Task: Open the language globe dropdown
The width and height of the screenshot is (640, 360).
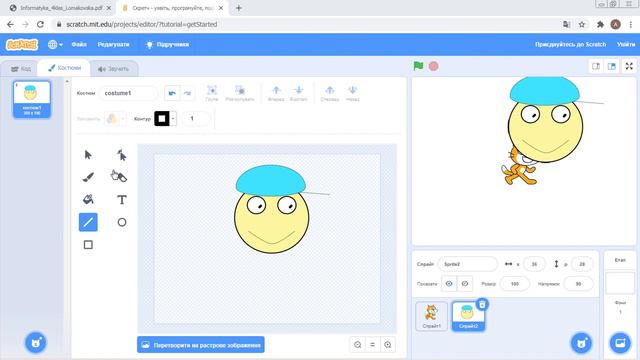Action: click(55, 44)
